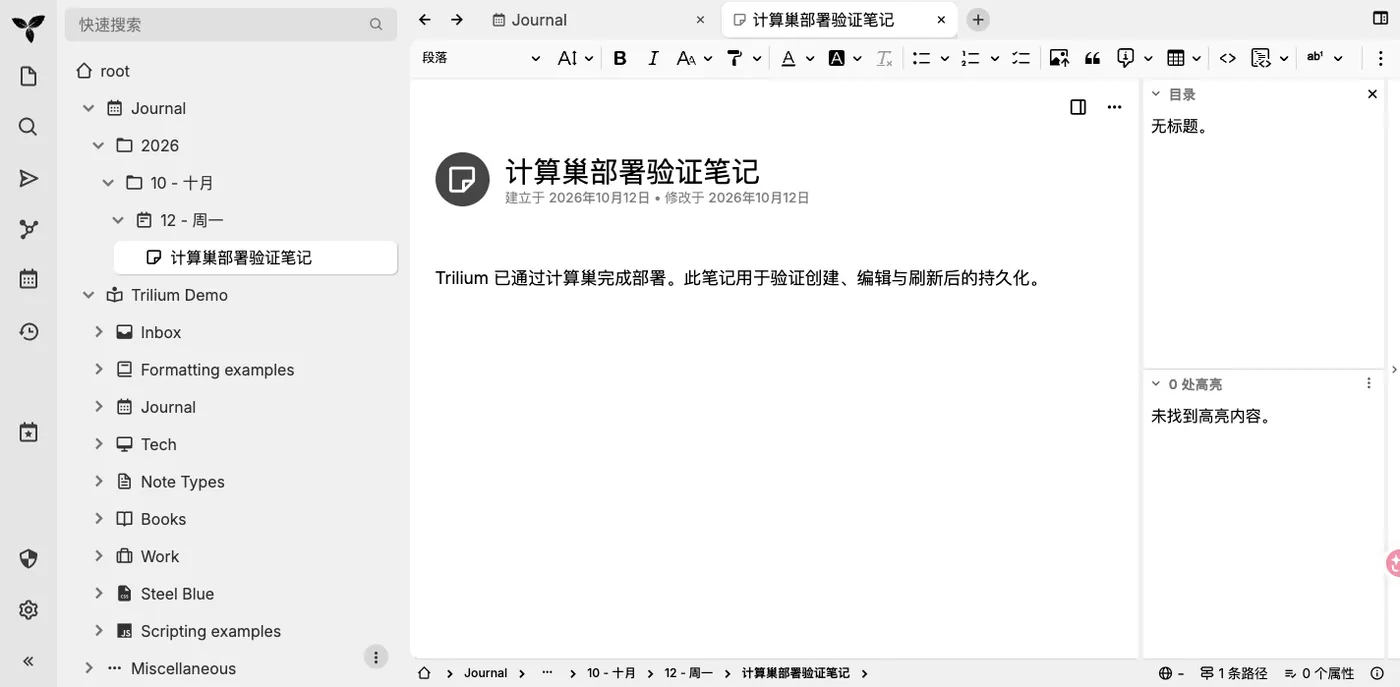Click the remove formatting icon
This screenshot has height=687, width=1400.
[884, 58]
